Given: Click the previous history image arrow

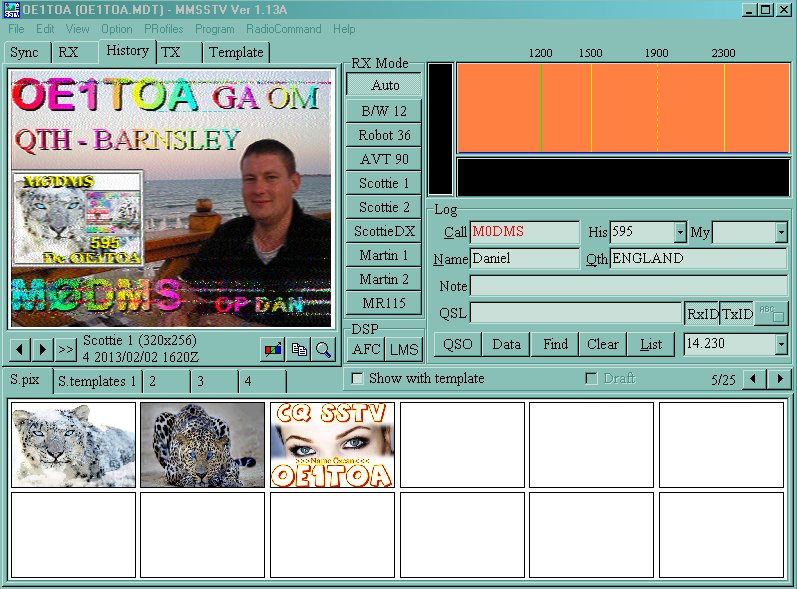Looking at the screenshot, I should click(x=19, y=349).
